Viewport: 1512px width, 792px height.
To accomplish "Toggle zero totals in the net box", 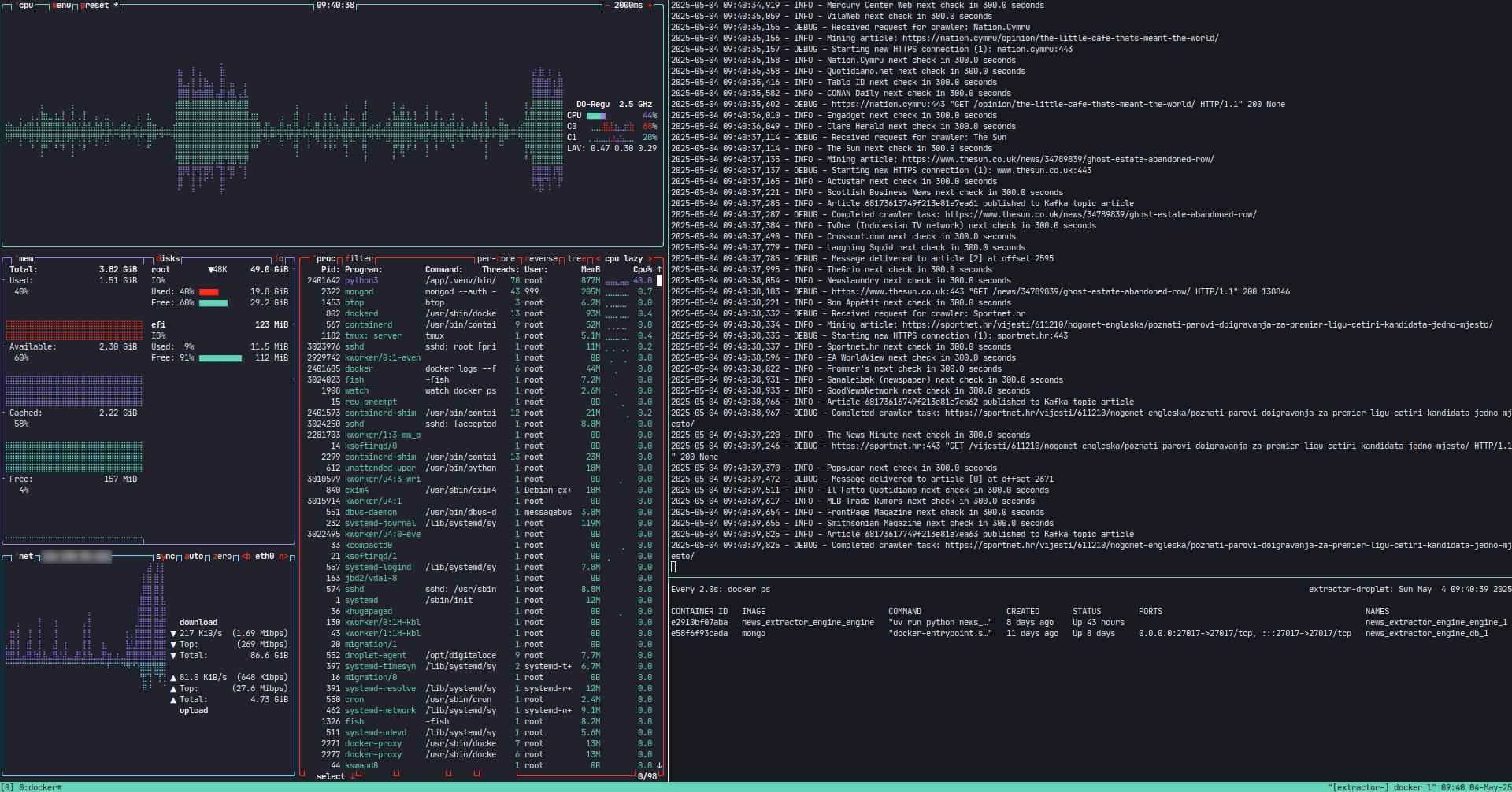I will tap(222, 557).
